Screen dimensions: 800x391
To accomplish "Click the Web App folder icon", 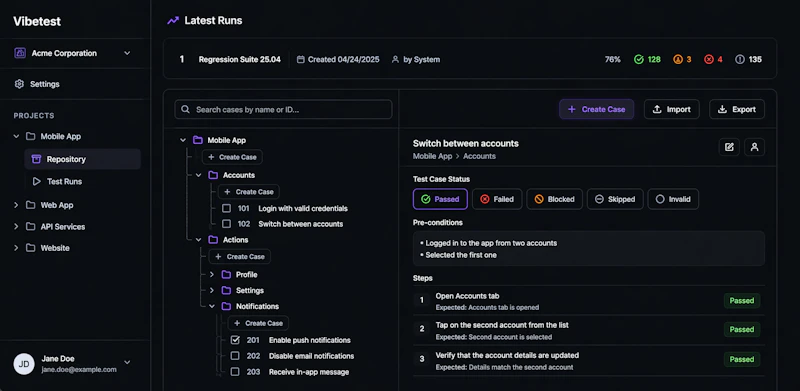I will pyautogui.click(x=31, y=205).
